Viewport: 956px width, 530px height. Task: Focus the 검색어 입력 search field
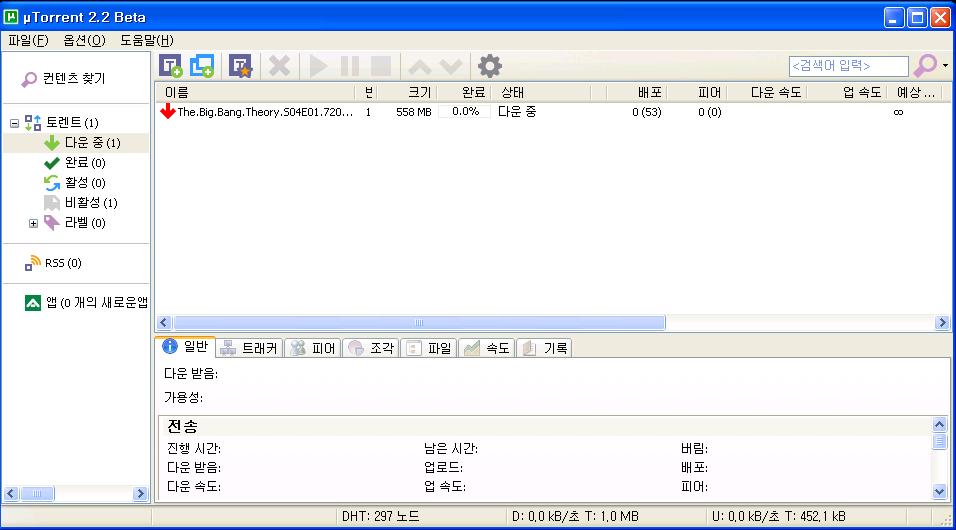click(x=848, y=66)
